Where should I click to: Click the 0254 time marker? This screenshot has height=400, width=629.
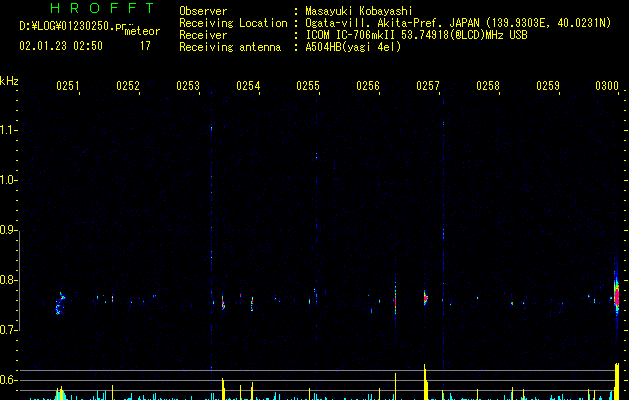coord(248,86)
